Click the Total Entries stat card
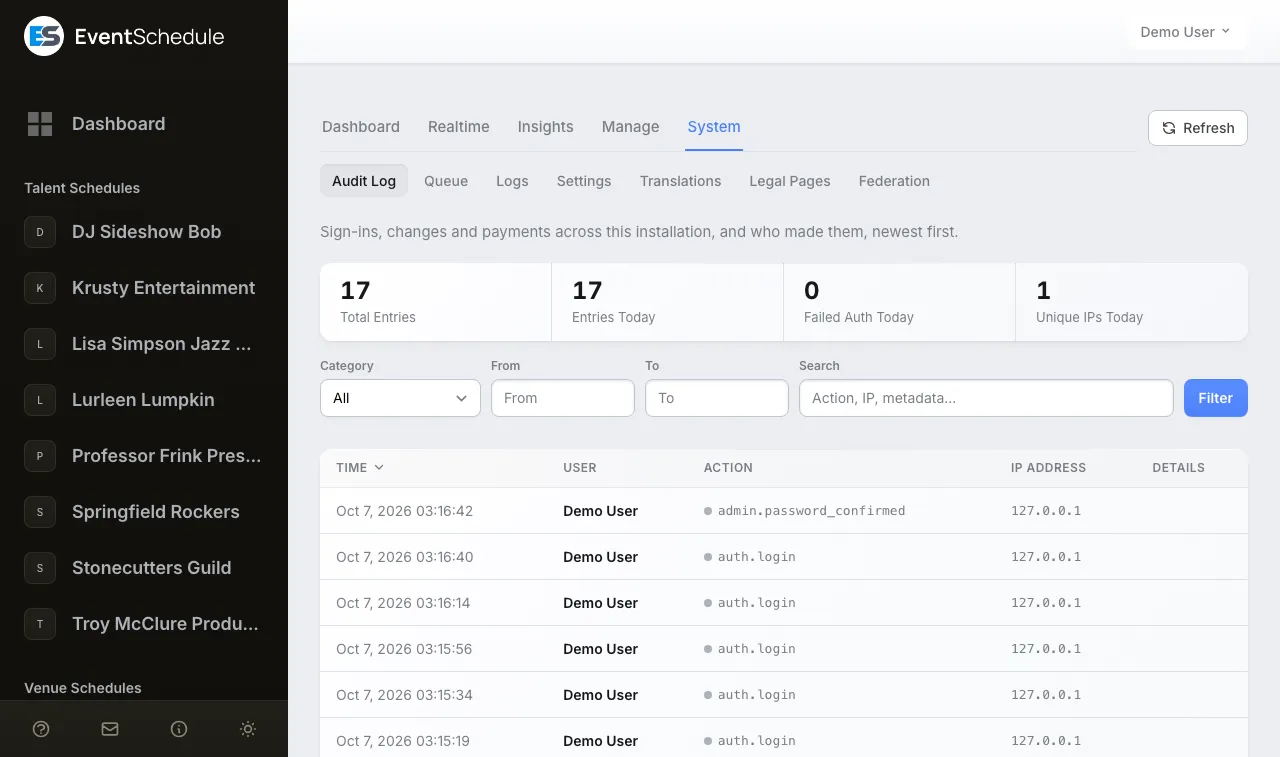 436,302
